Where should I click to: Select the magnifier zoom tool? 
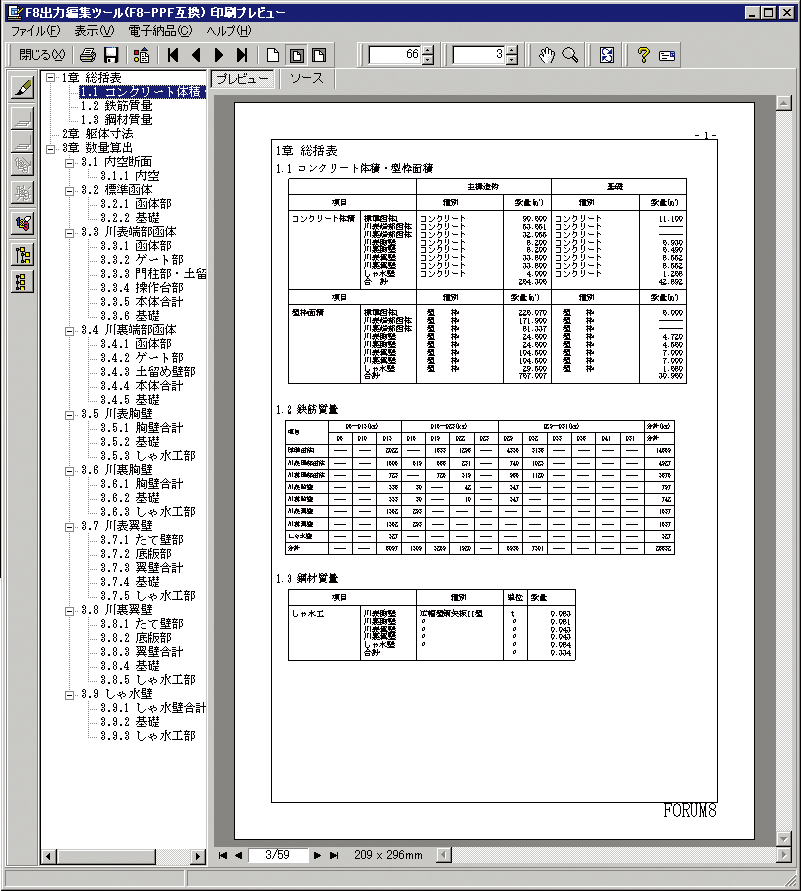570,55
